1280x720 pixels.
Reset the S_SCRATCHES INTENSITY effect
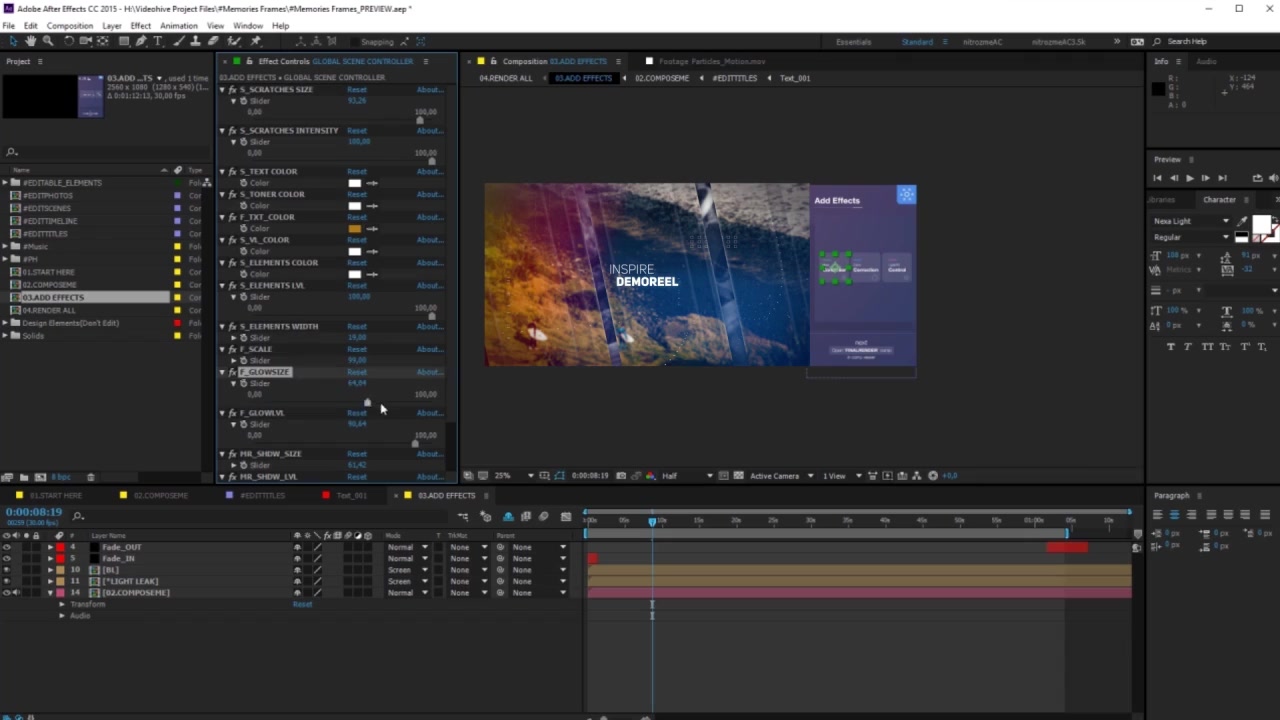357,131
